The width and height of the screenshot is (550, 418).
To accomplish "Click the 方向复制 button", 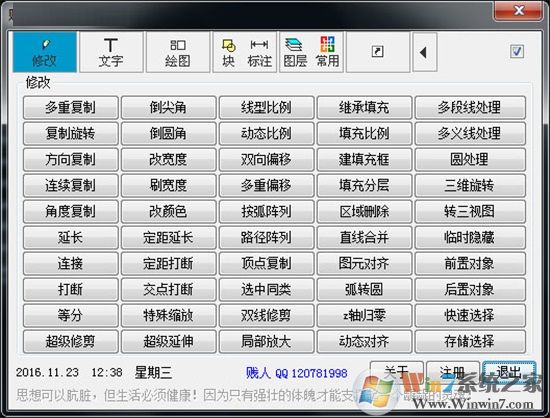I will click(x=71, y=159).
